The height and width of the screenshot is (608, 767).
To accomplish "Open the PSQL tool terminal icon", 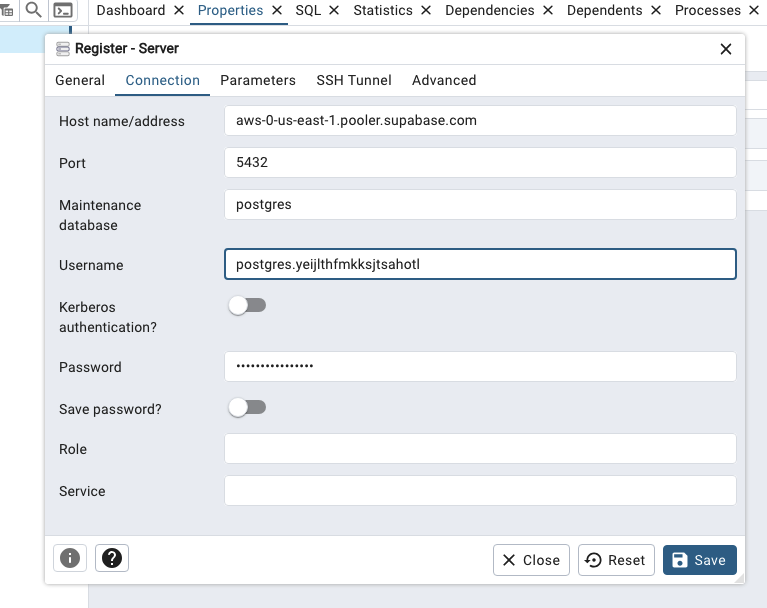I will (63, 11).
